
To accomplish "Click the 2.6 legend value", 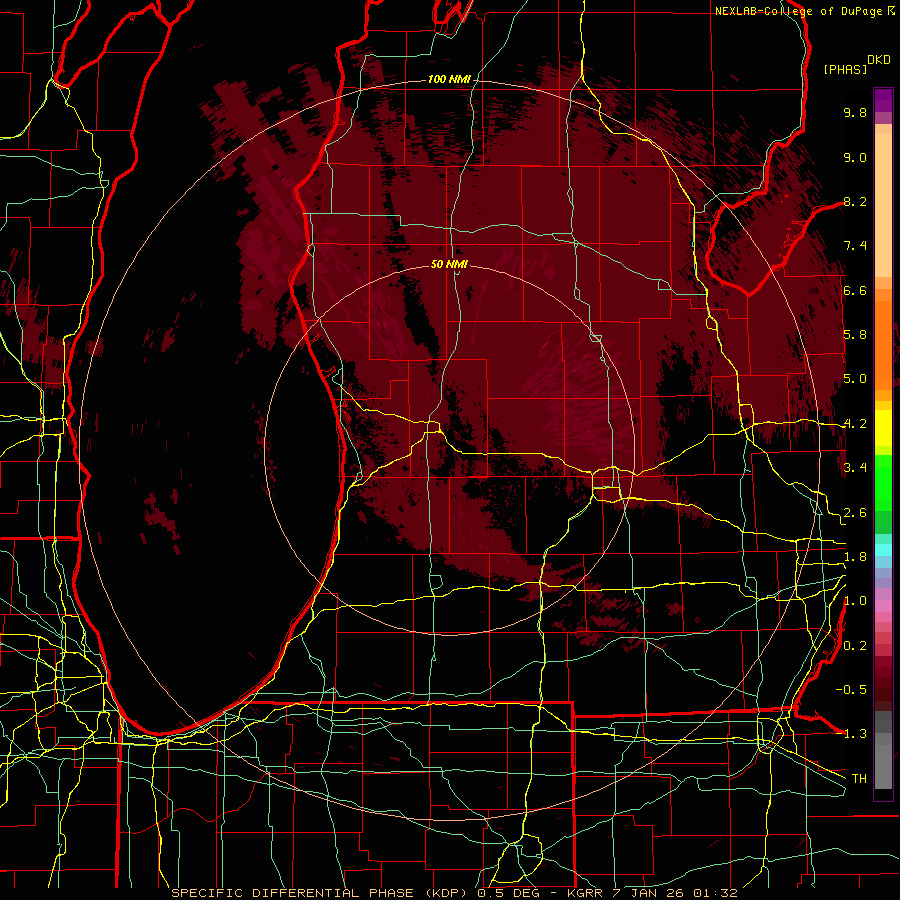I will tap(855, 513).
